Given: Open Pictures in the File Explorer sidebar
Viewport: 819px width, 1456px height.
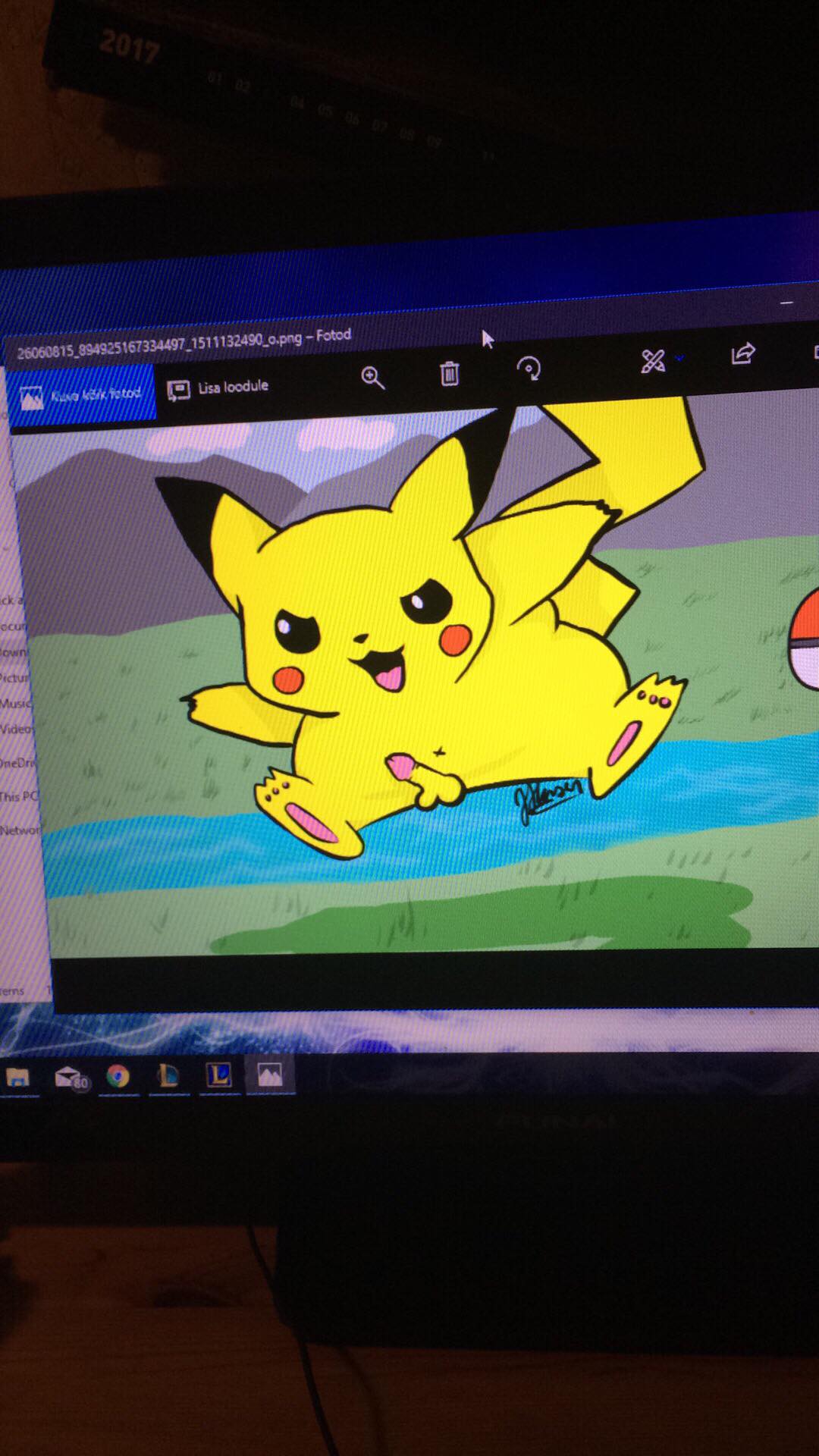Looking at the screenshot, I should (x=14, y=677).
